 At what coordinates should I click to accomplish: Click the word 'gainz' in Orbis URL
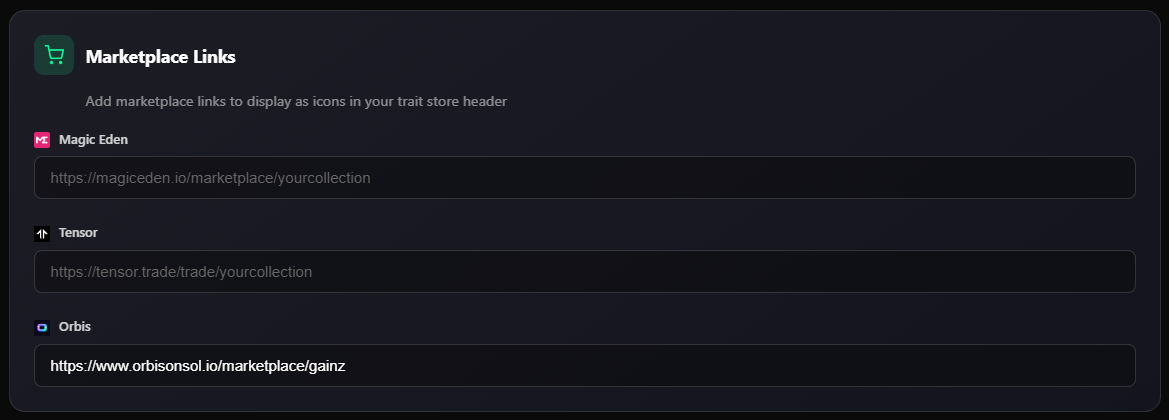pyautogui.click(x=326, y=366)
